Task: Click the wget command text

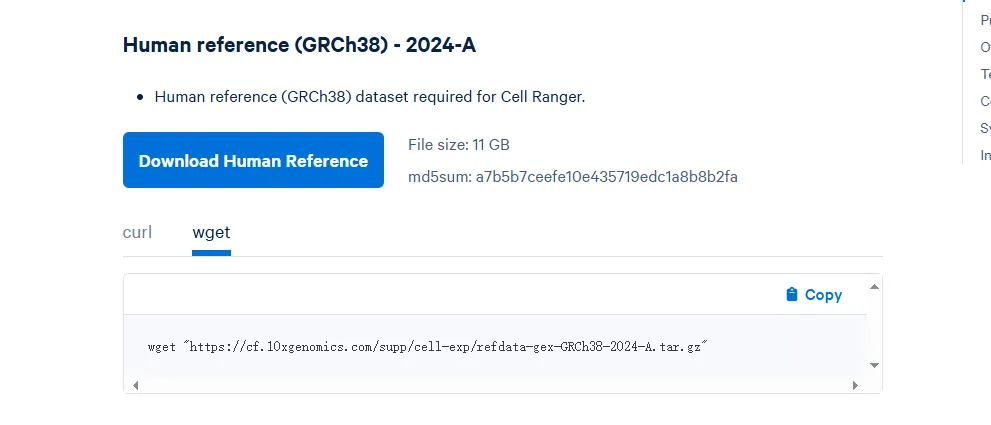Action: click(x=428, y=346)
